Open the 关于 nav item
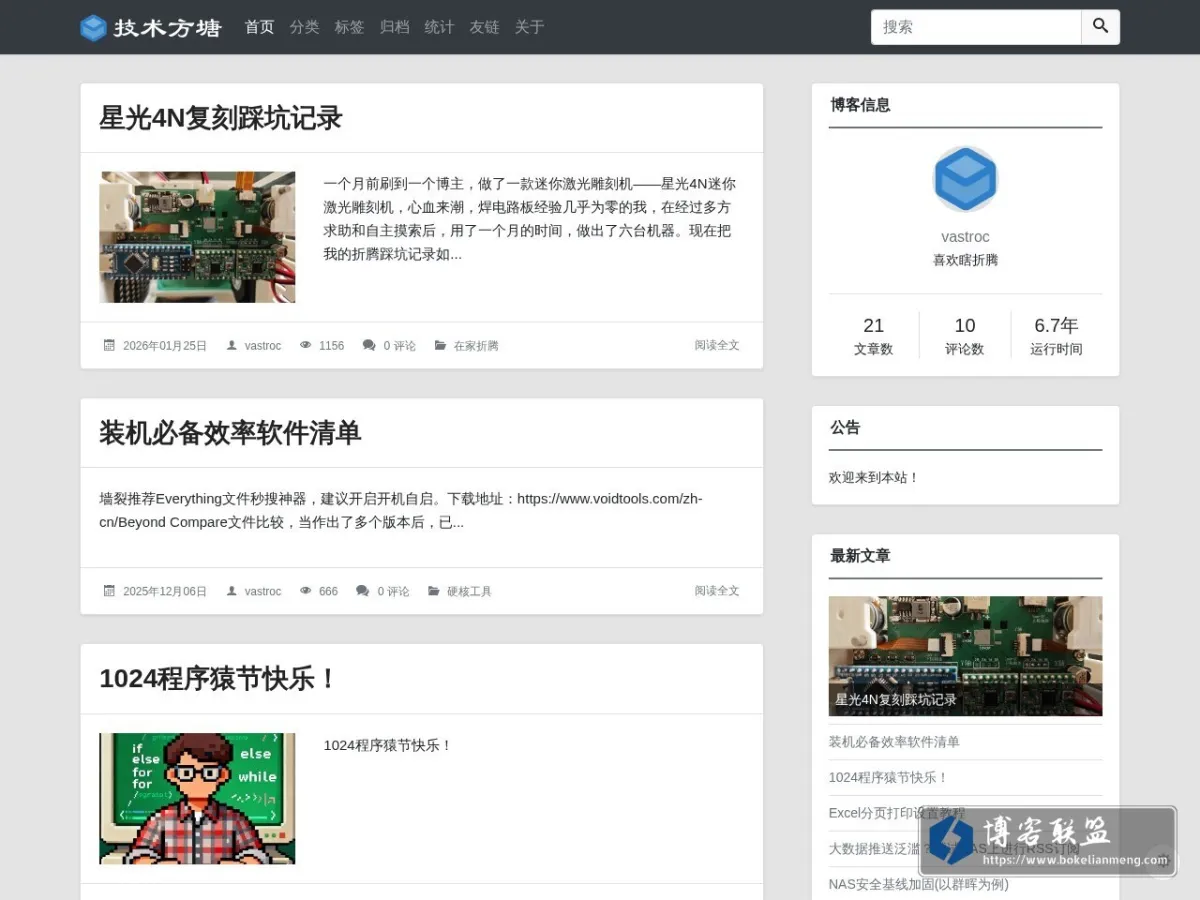 pos(530,27)
